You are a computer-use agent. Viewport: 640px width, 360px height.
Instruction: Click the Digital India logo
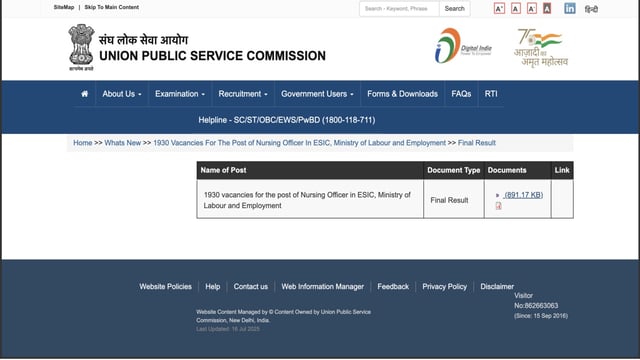463,46
